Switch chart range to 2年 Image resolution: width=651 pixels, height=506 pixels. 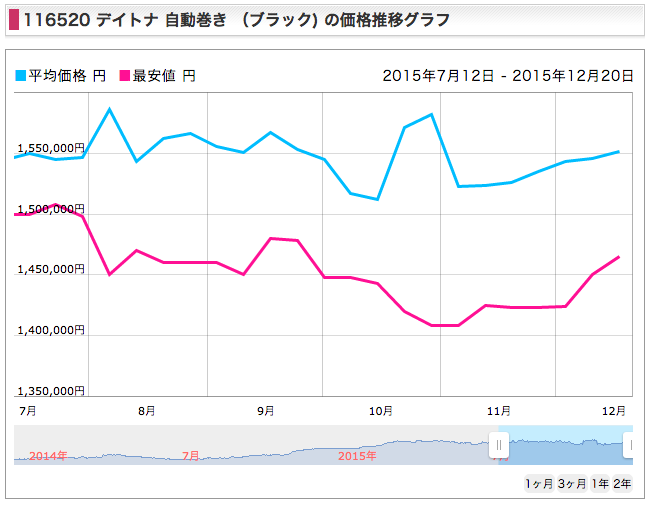tap(622, 484)
